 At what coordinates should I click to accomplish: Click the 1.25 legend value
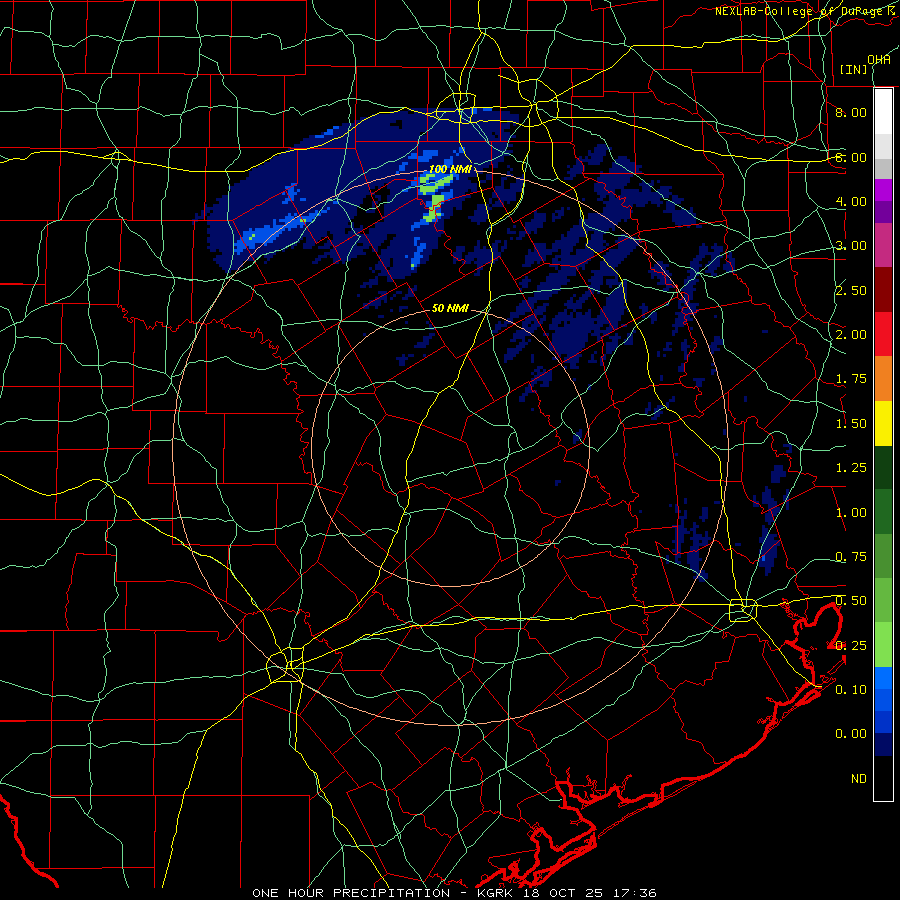tap(851, 468)
